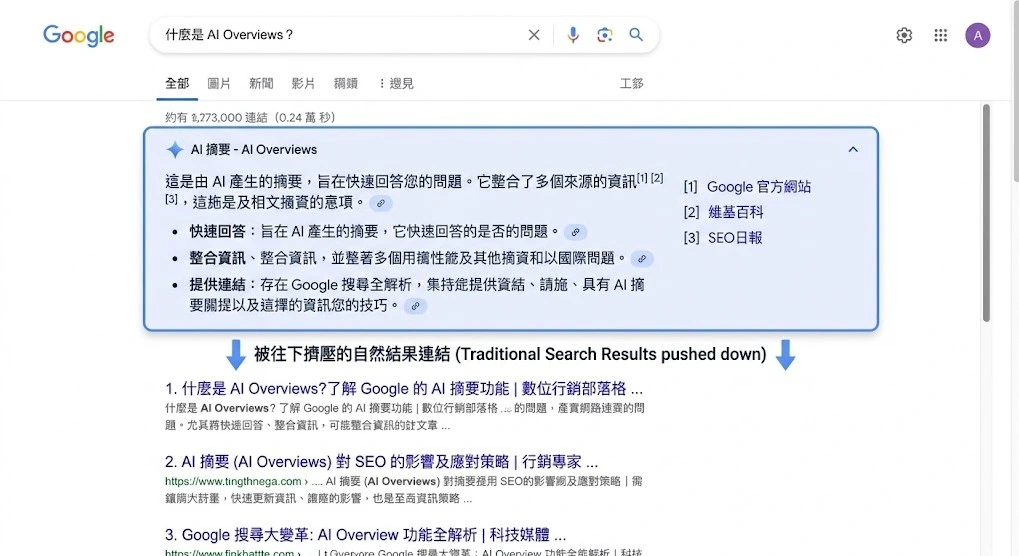Click the 快速回答 bullet text

(x=374, y=231)
